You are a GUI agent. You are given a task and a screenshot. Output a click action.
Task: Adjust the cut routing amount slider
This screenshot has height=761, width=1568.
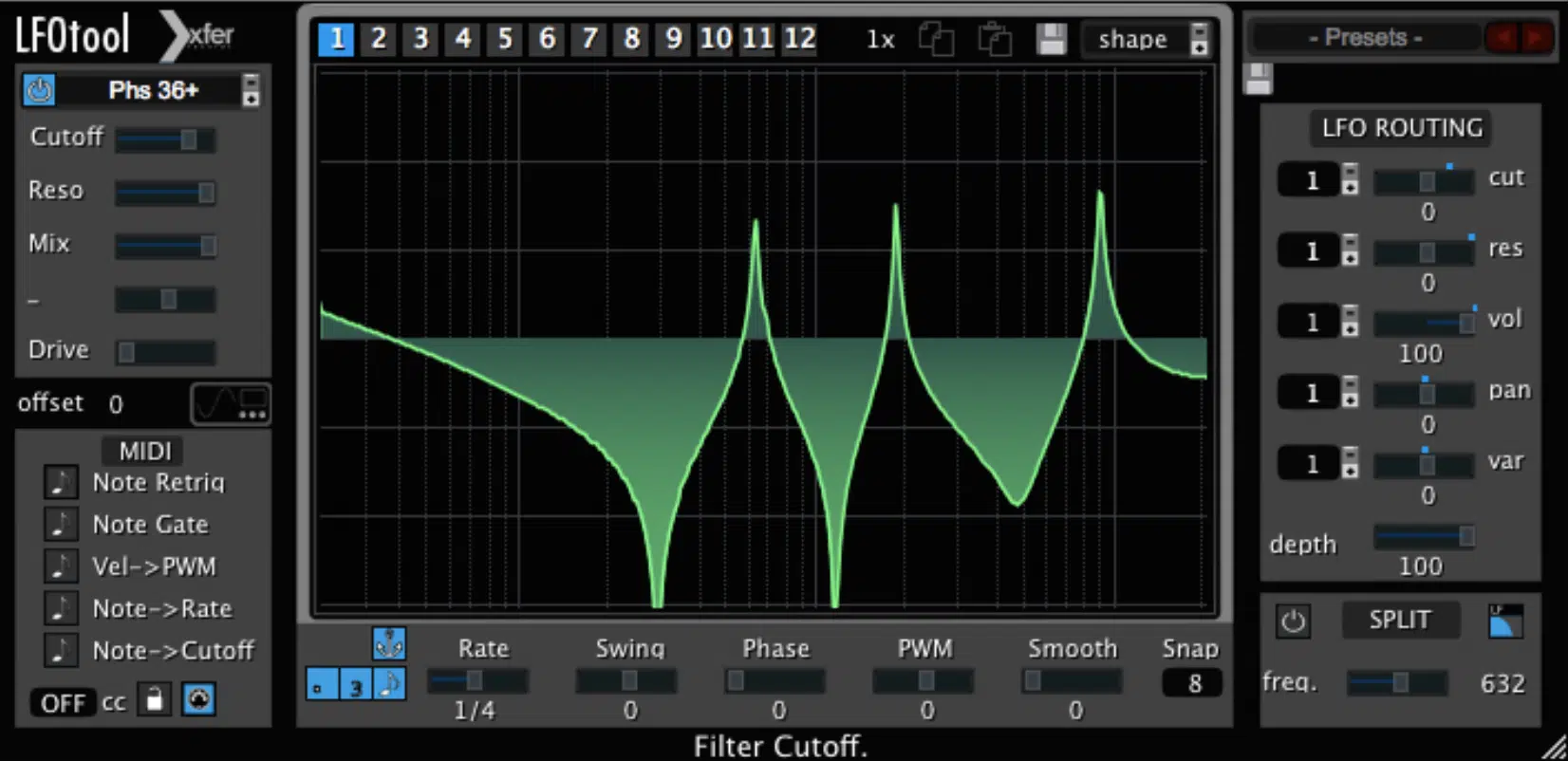1425,181
